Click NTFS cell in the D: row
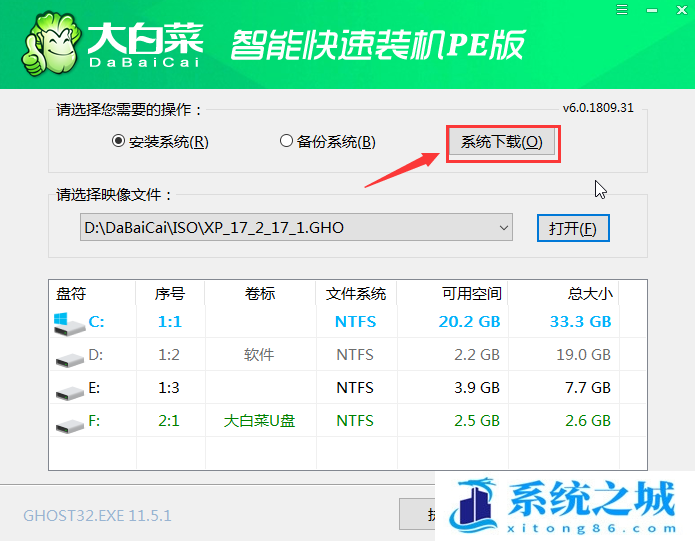 (x=355, y=354)
